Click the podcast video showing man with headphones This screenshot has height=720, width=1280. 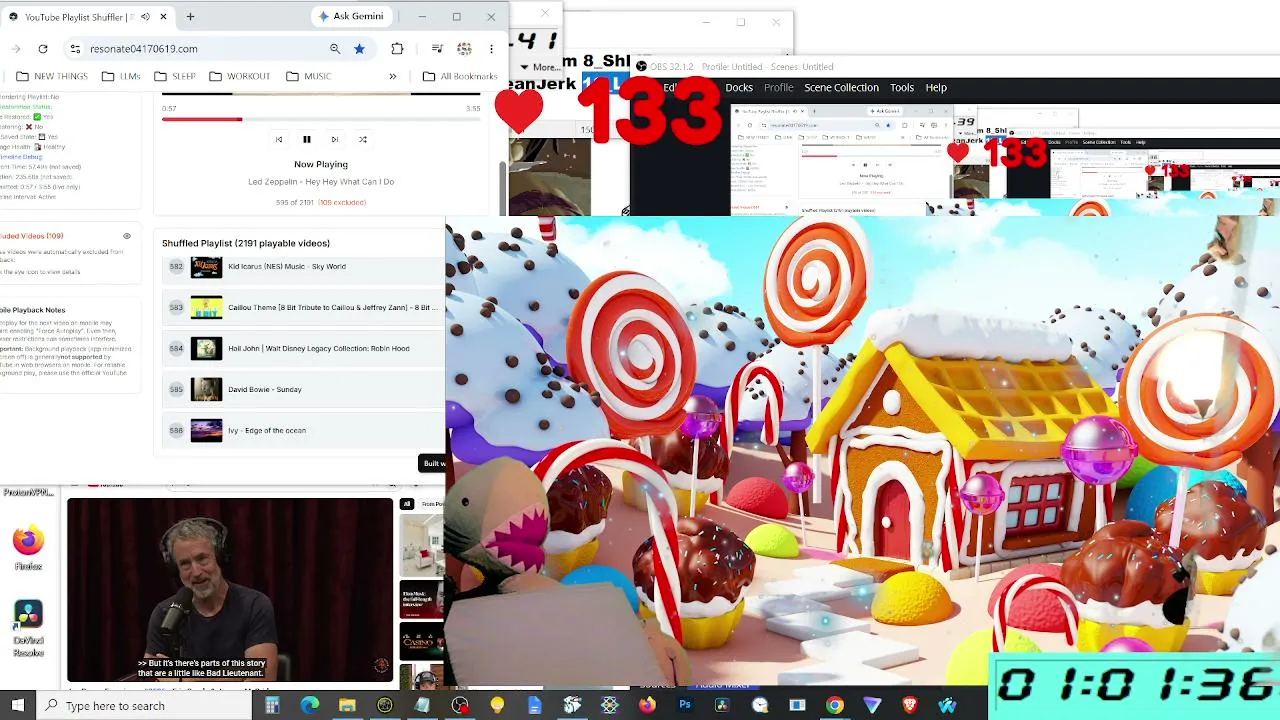click(x=230, y=590)
